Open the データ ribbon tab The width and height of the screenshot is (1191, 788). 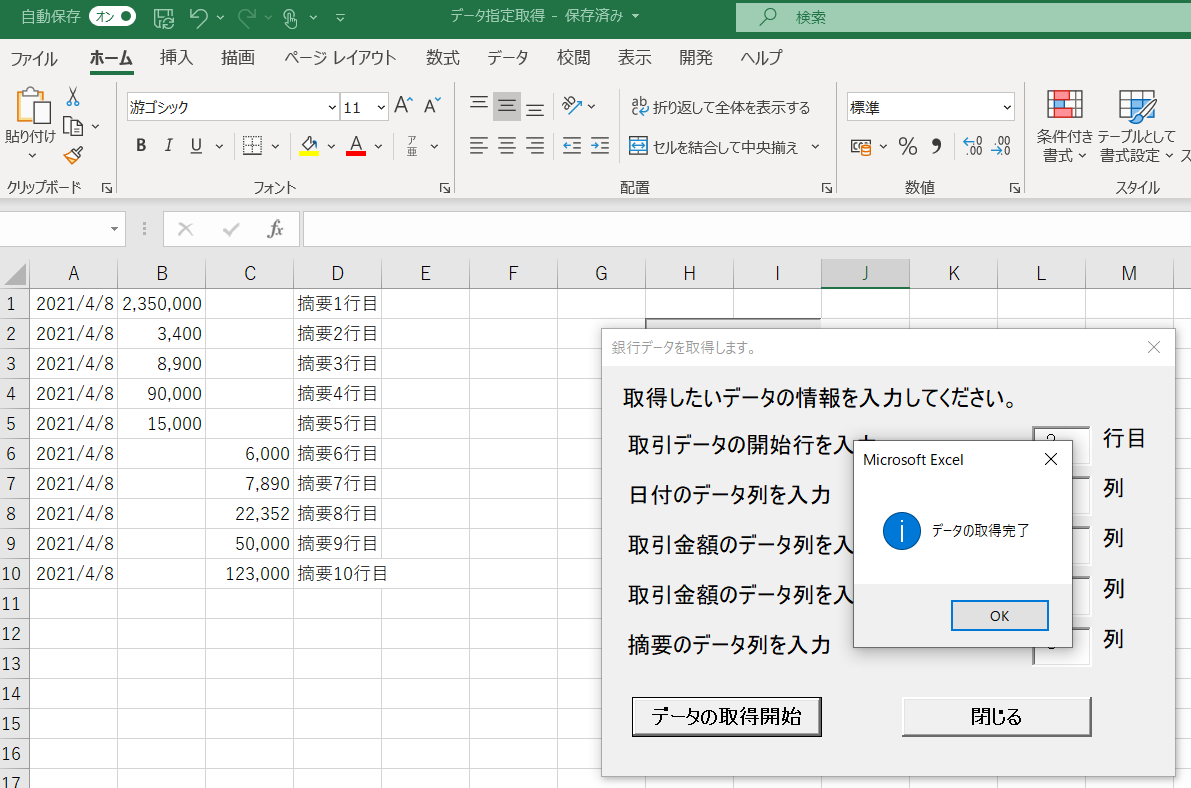pyautogui.click(x=507, y=58)
